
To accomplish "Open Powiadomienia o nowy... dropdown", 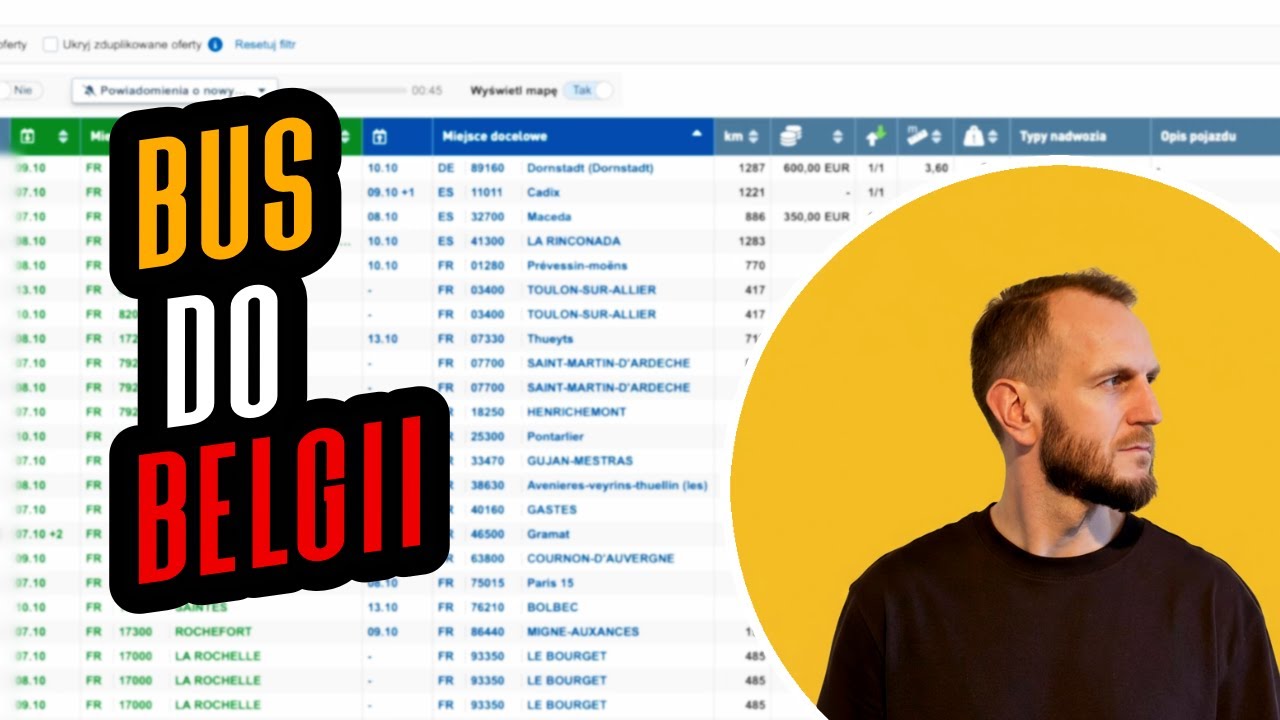I will click(x=175, y=90).
